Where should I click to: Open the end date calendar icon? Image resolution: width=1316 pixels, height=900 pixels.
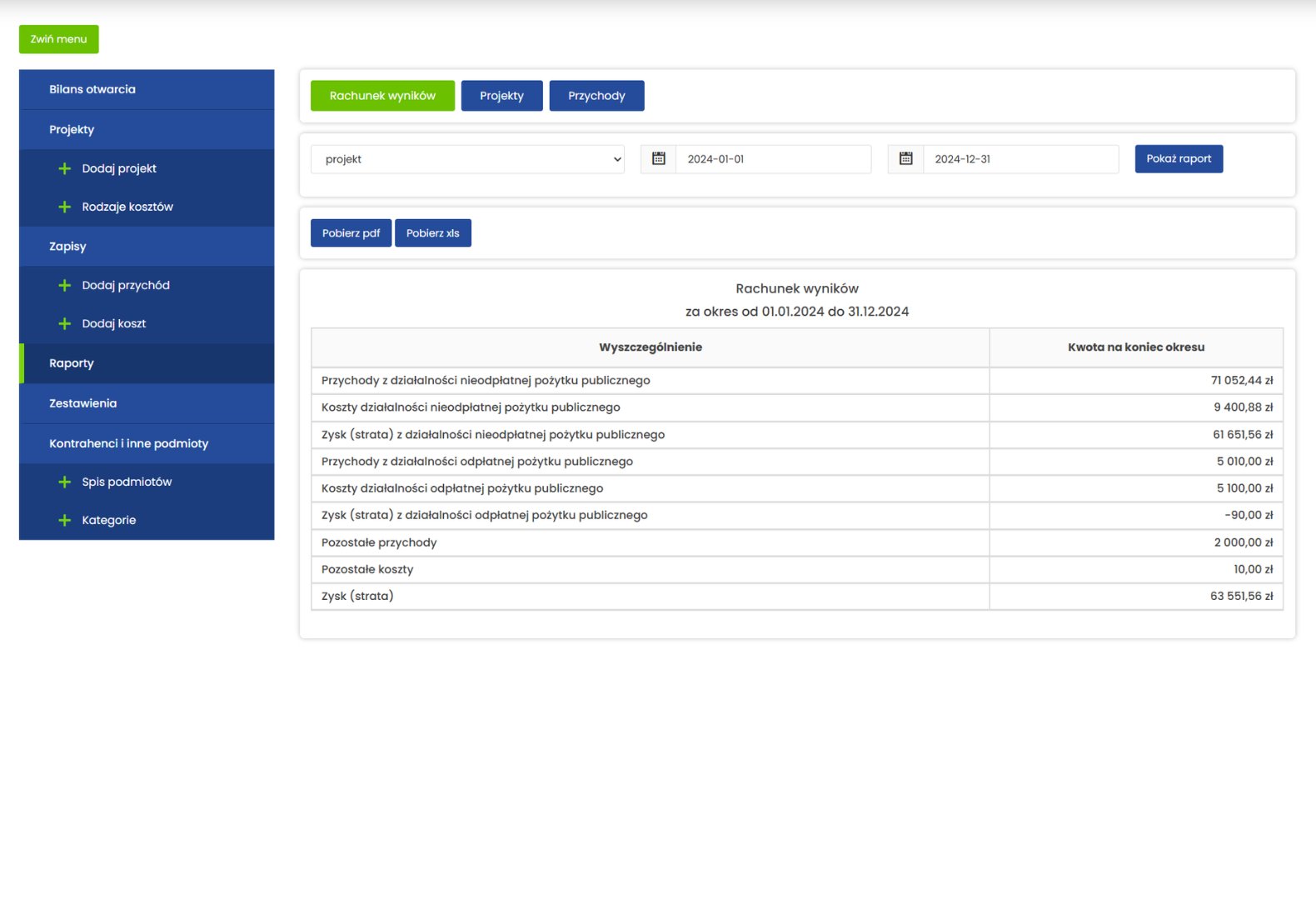[x=905, y=158]
